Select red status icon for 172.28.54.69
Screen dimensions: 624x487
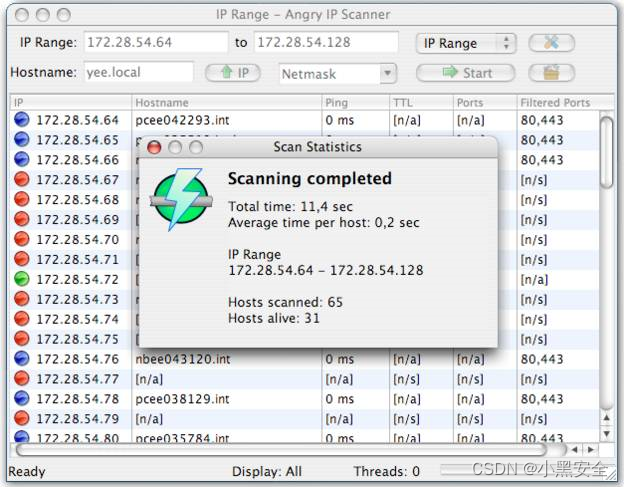pyautogui.click(x=21, y=219)
